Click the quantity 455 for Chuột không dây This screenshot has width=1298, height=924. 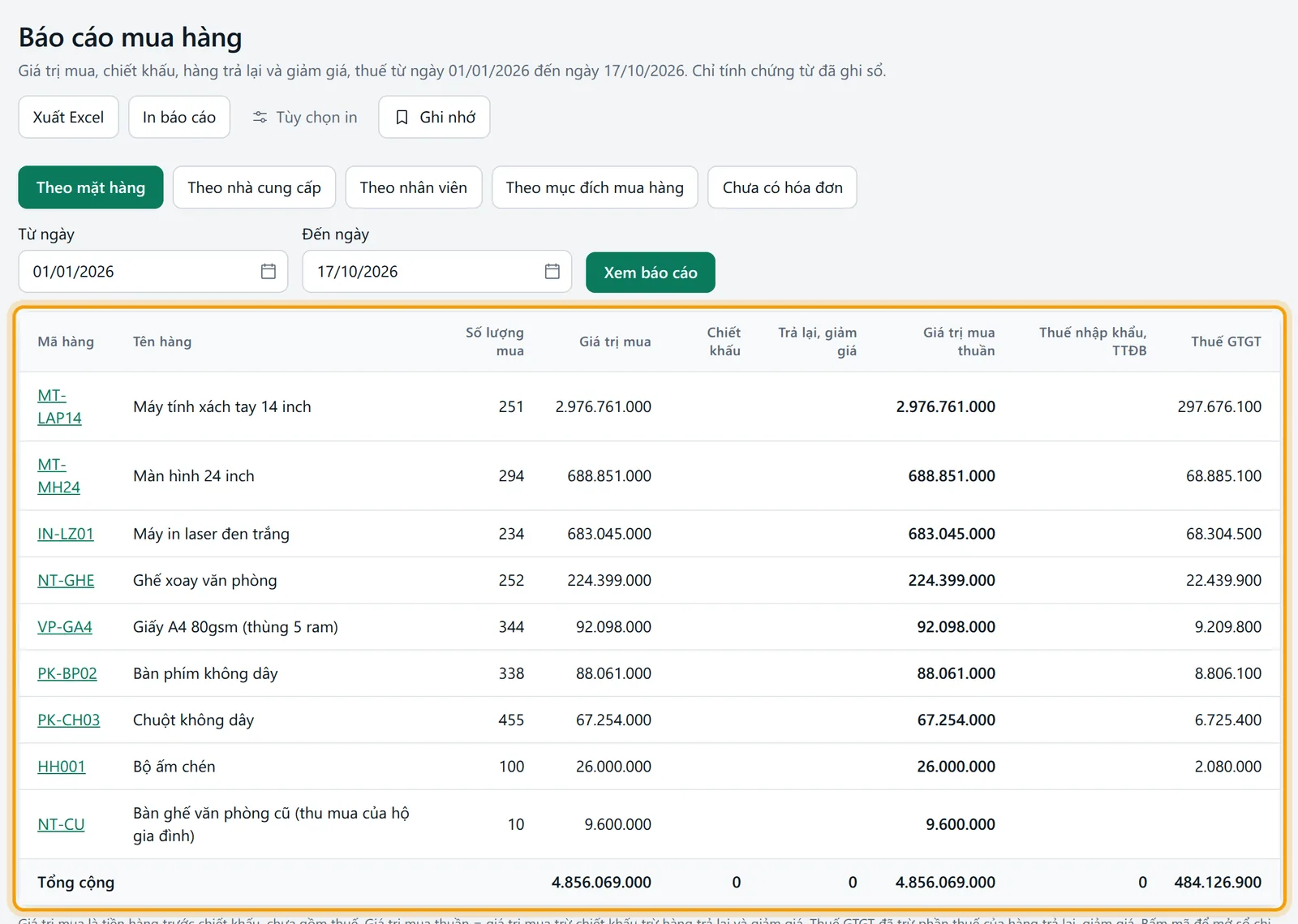click(x=511, y=720)
